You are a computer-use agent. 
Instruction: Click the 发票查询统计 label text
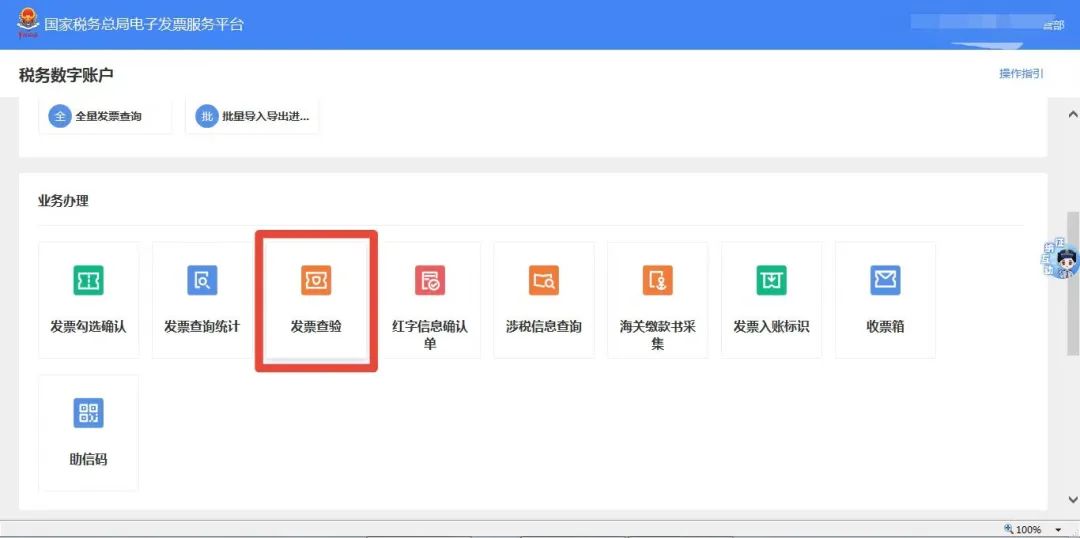(x=202, y=327)
